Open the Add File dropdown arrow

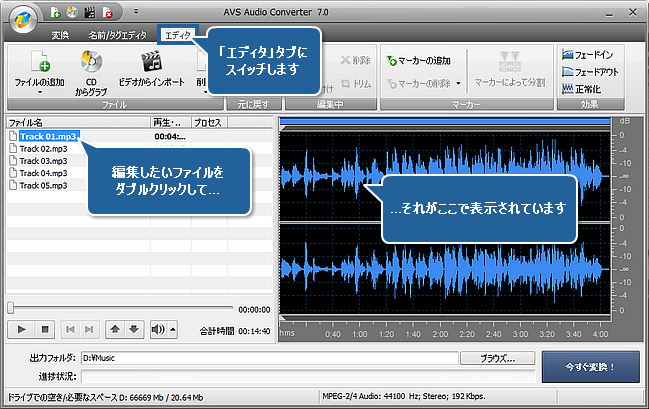pos(40,91)
